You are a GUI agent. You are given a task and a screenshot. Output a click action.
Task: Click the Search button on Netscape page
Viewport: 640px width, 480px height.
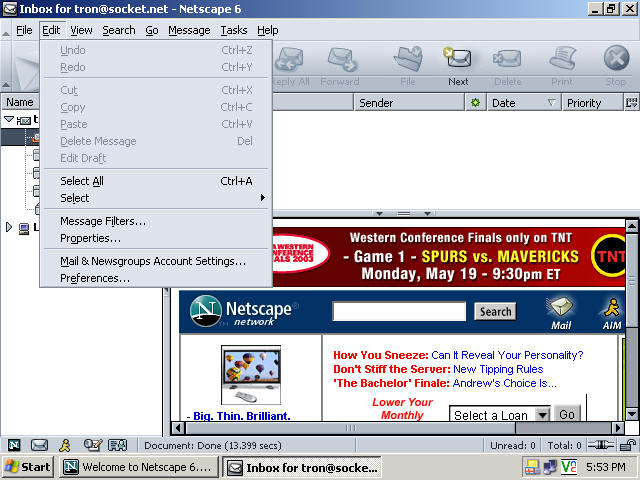point(495,311)
